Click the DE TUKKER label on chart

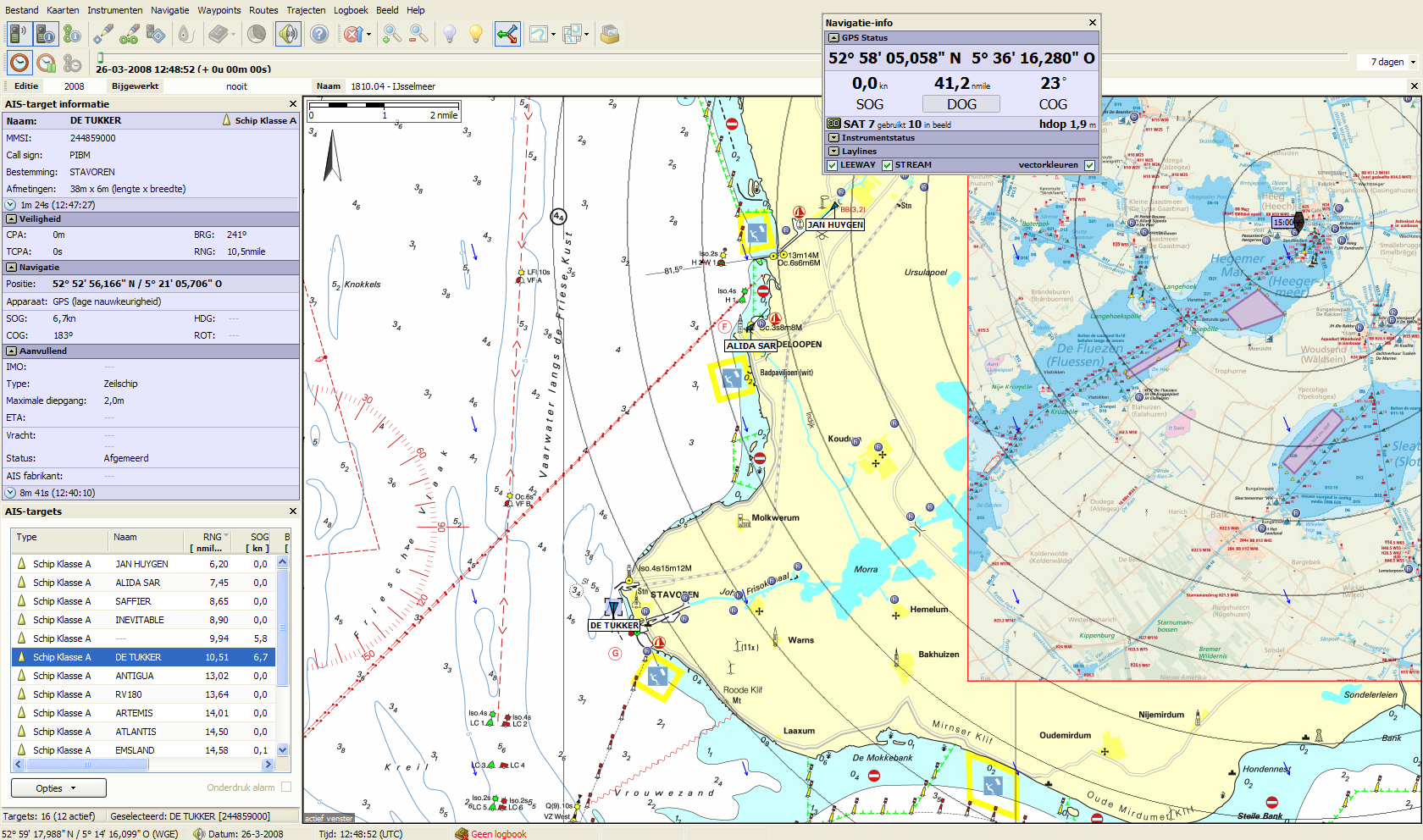point(615,626)
